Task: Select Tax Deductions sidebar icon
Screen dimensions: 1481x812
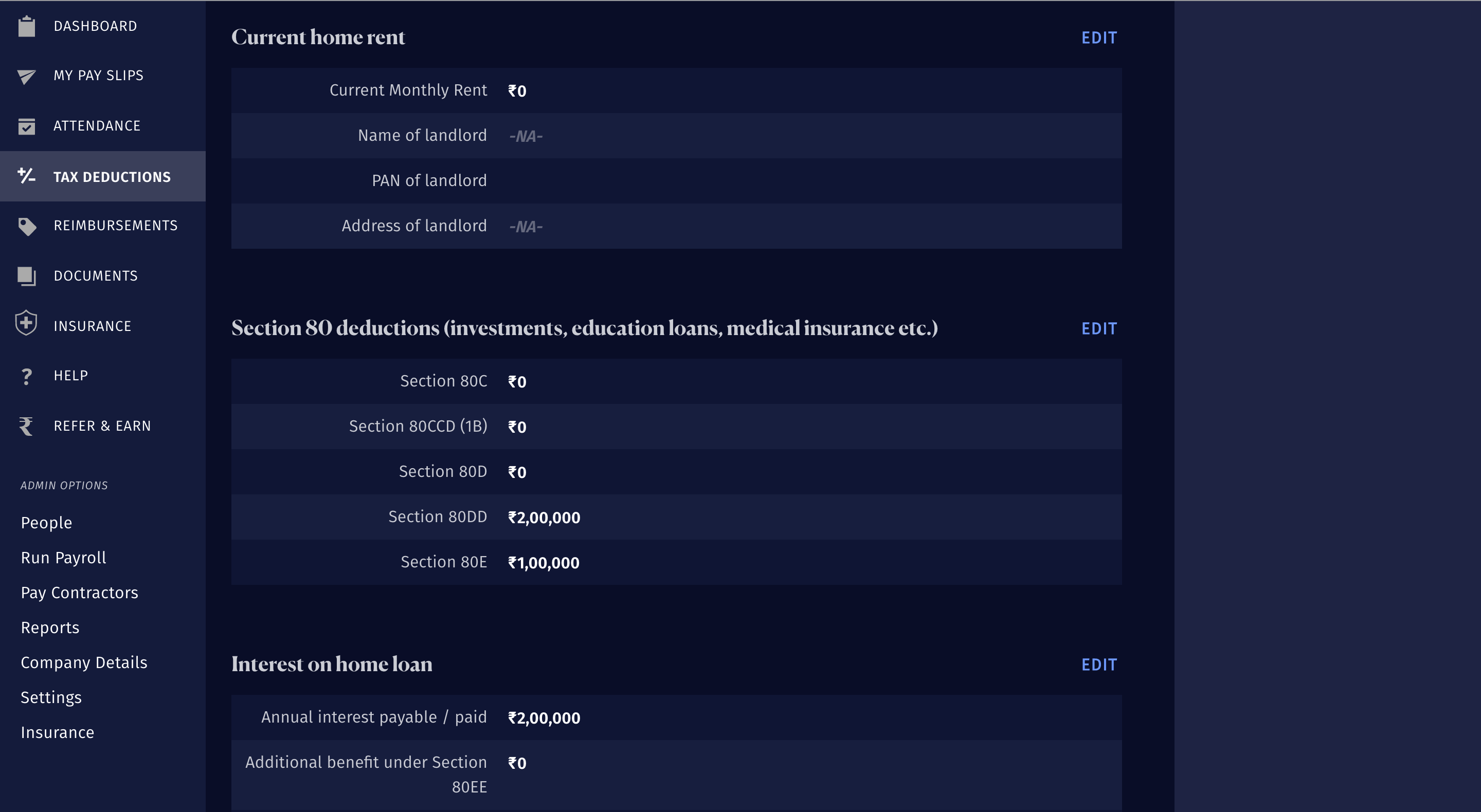Action: point(27,176)
